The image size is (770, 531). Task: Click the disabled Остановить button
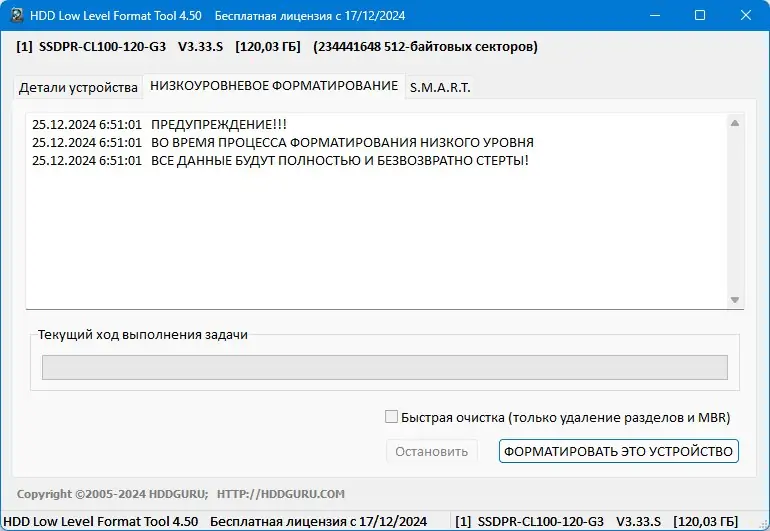click(x=432, y=451)
